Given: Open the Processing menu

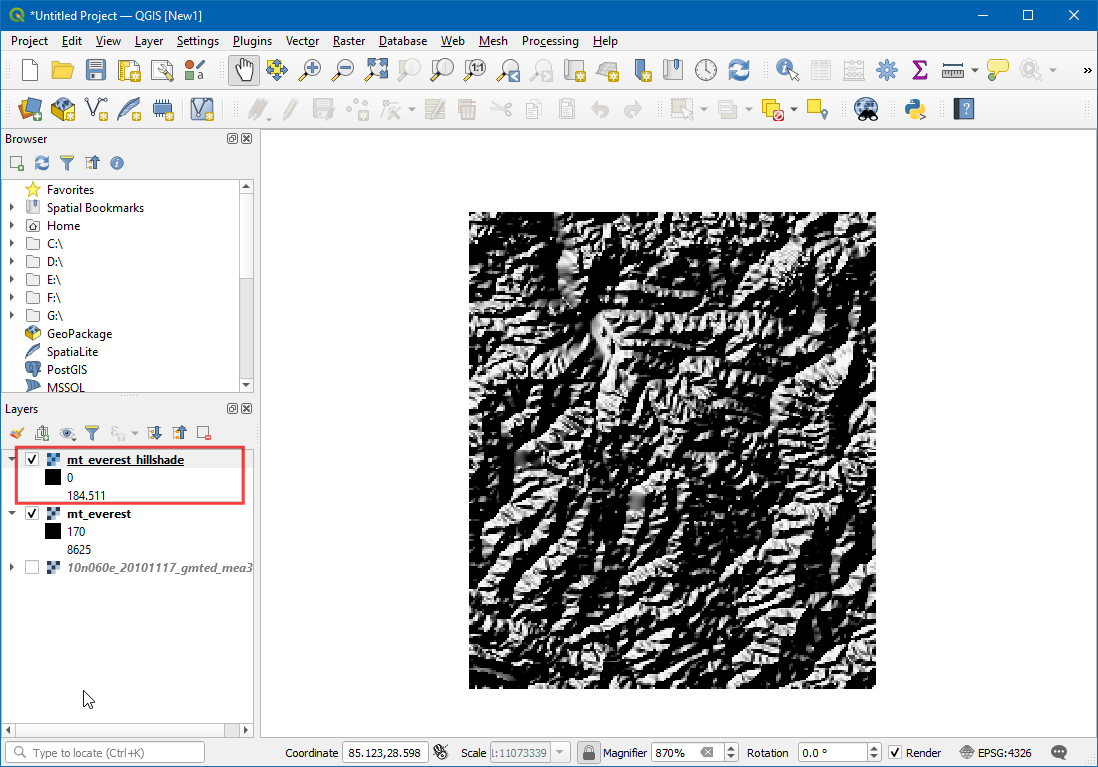Looking at the screenshot, I should click(549, 41).
